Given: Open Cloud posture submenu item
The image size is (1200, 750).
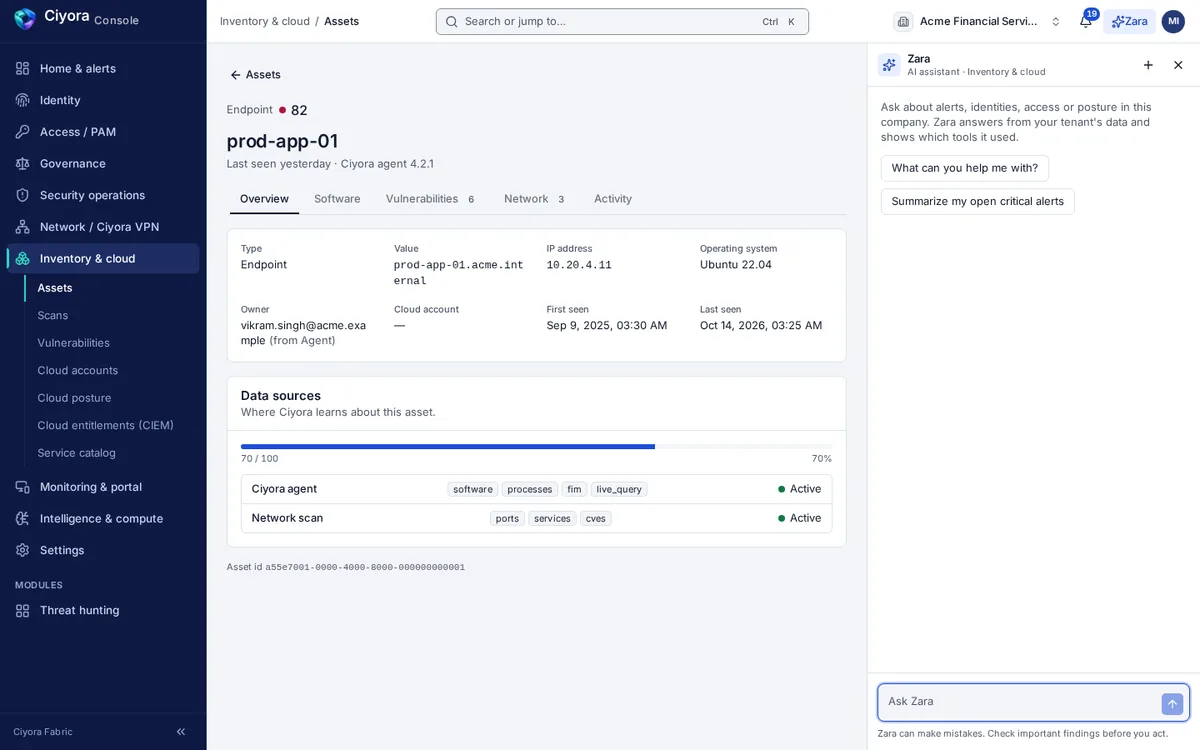Looking at the screenshot, I should click(x=112, y=398).
